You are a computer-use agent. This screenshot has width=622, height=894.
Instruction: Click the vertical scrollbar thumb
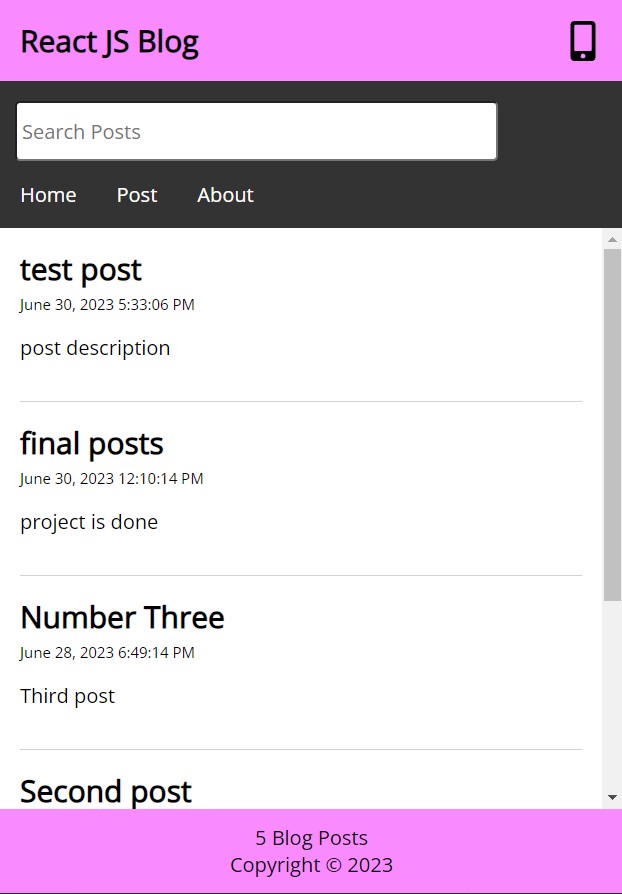click(x=612, y=425)
